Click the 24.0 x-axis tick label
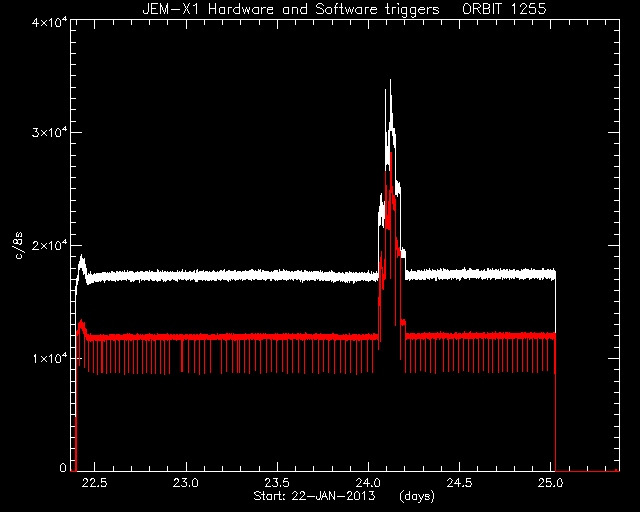This screenshot has height=512, width=640. point(368,483)
